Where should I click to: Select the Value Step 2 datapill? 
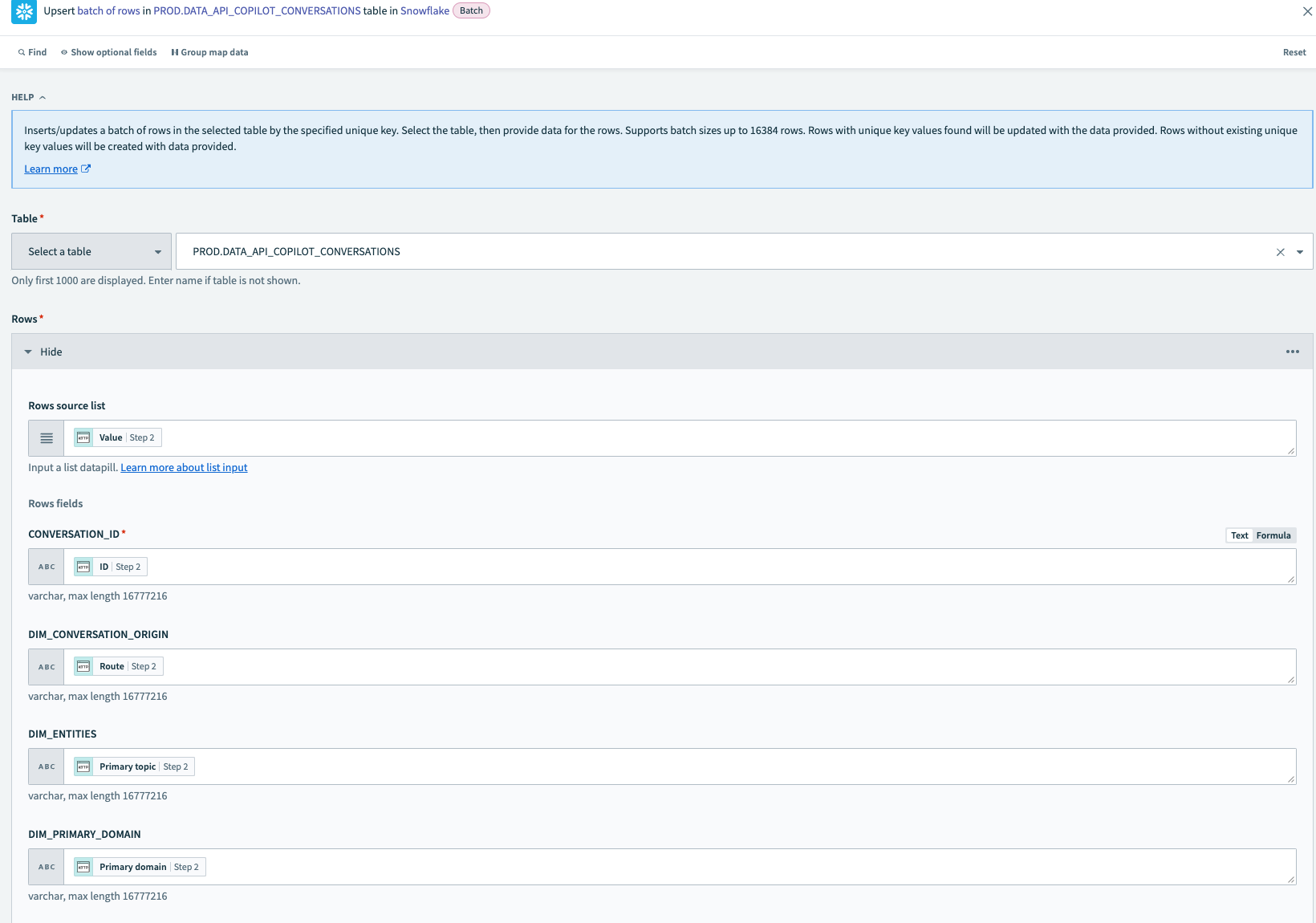(118, 437)
